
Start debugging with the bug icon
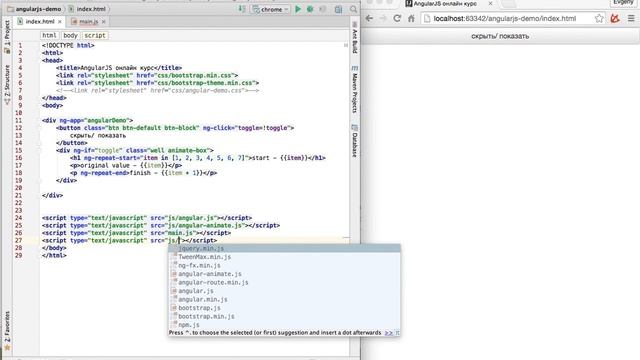tap(310, 9)
